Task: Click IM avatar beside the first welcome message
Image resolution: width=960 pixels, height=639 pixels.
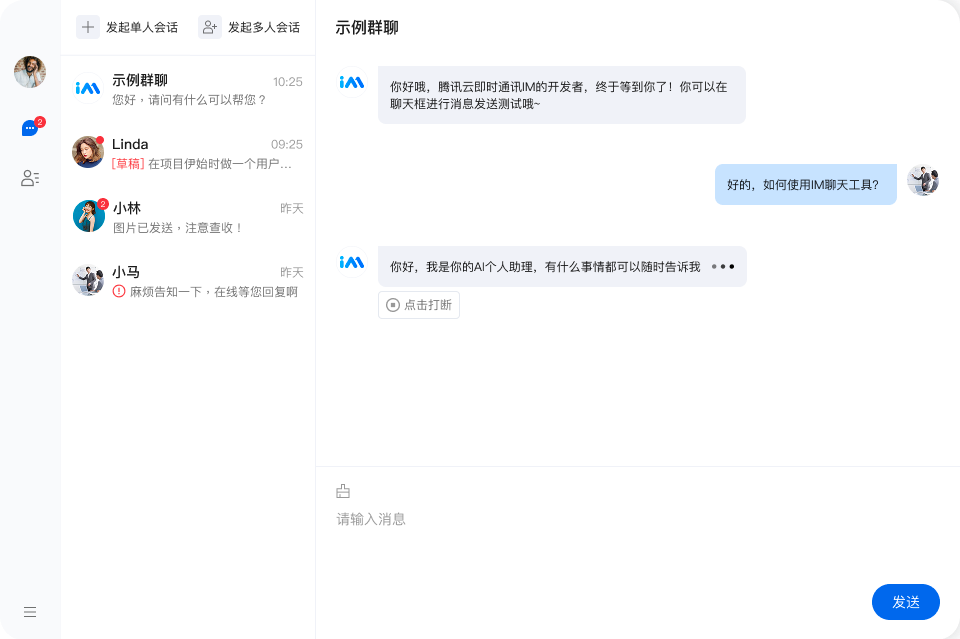Action: click(352, 82)
